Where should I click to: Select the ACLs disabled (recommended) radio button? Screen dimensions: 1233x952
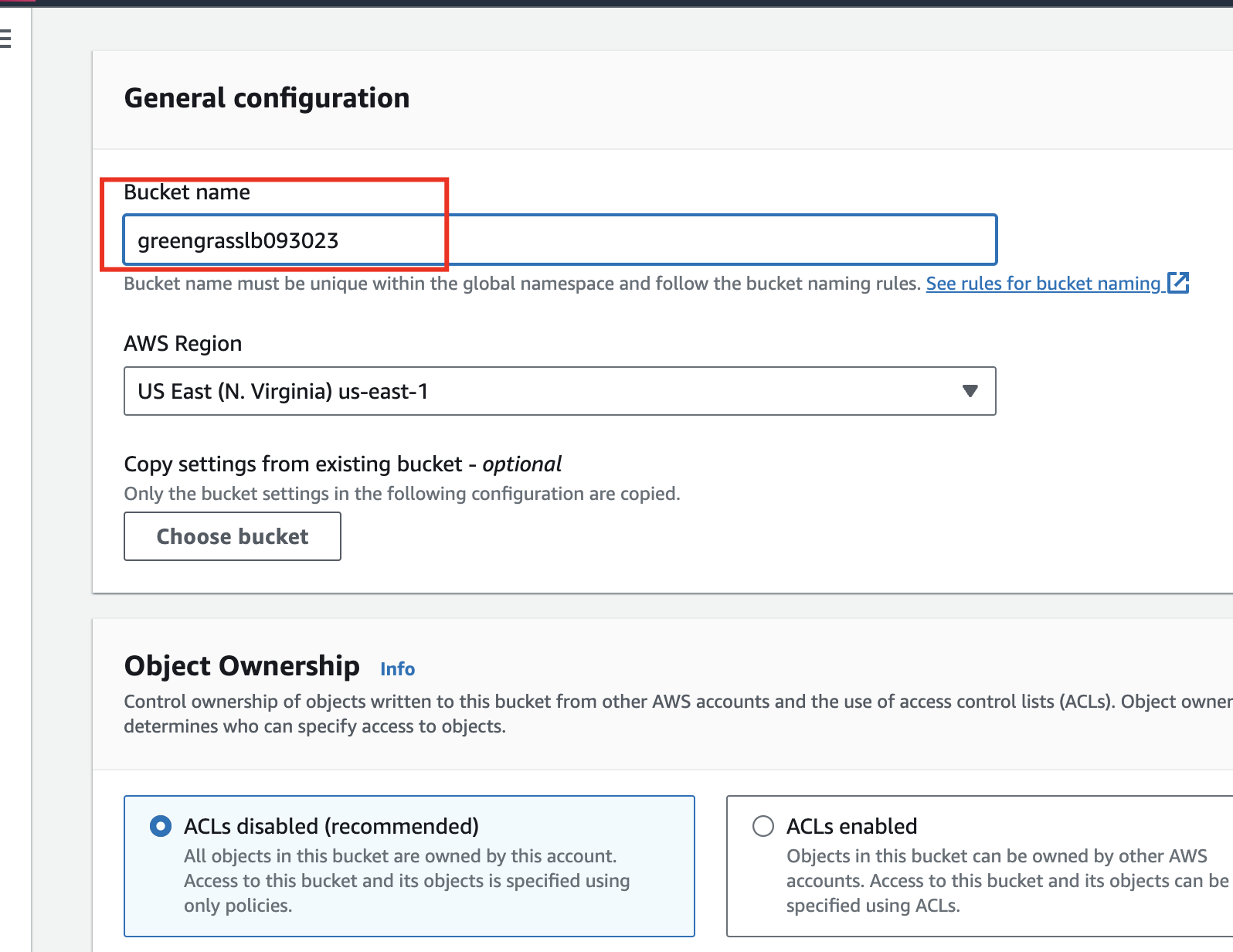tap(161, 826)
